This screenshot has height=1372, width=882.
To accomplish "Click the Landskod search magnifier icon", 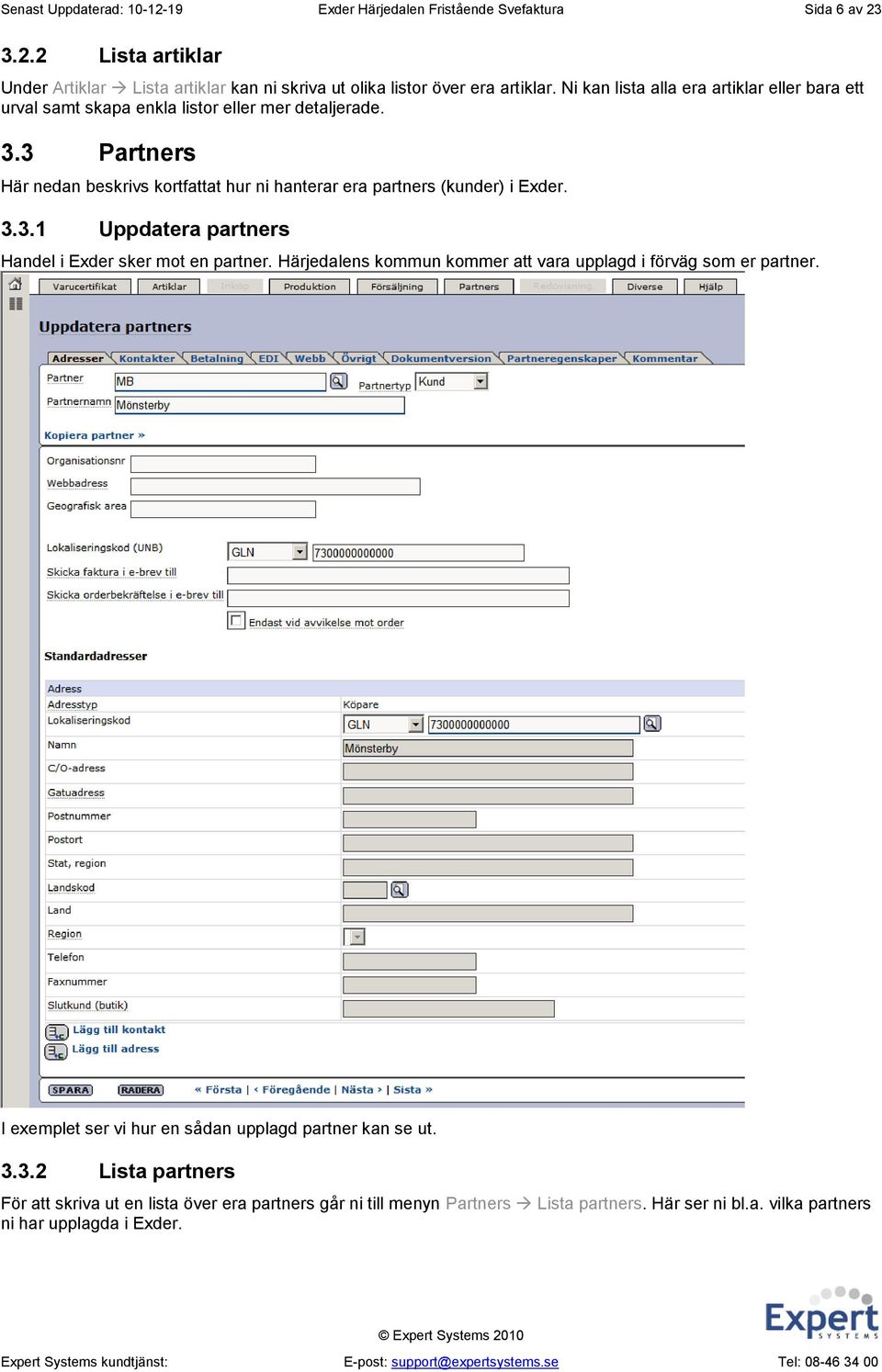I will [400, 889].
